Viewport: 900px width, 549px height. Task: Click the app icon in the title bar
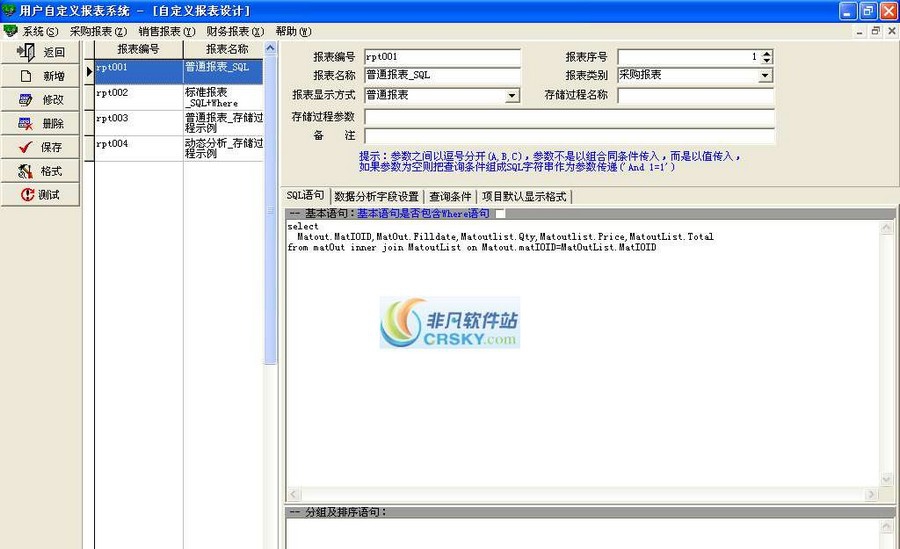point(9,10)
